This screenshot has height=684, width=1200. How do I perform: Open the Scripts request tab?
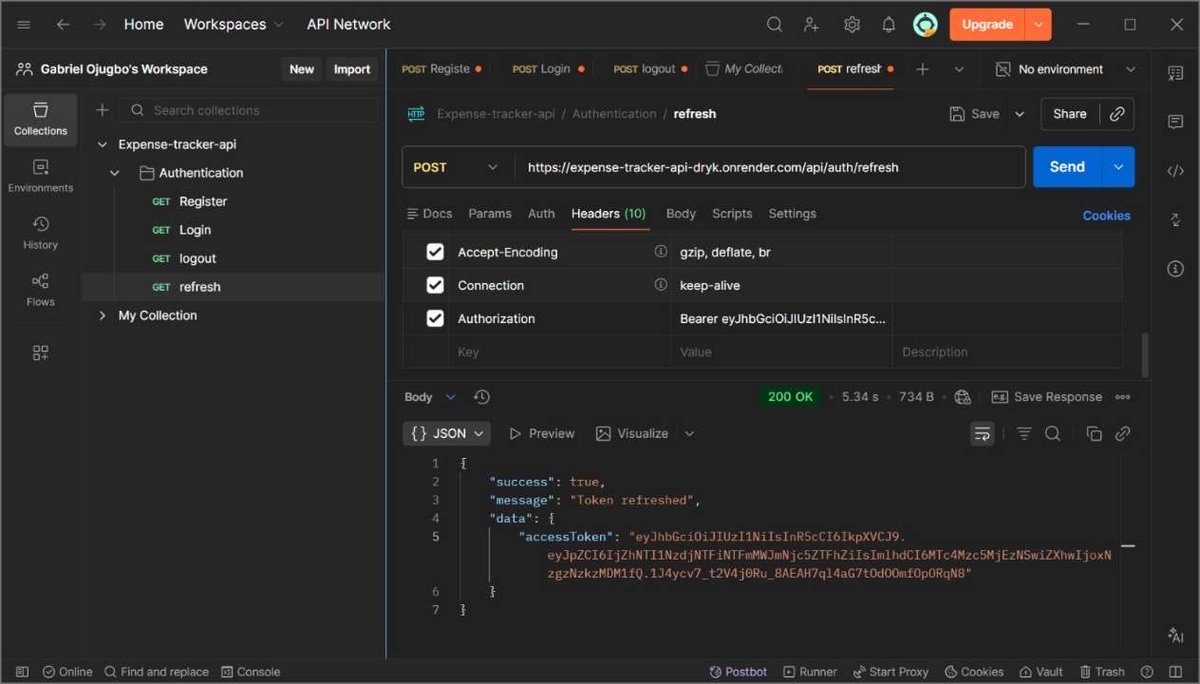point(732,213)
